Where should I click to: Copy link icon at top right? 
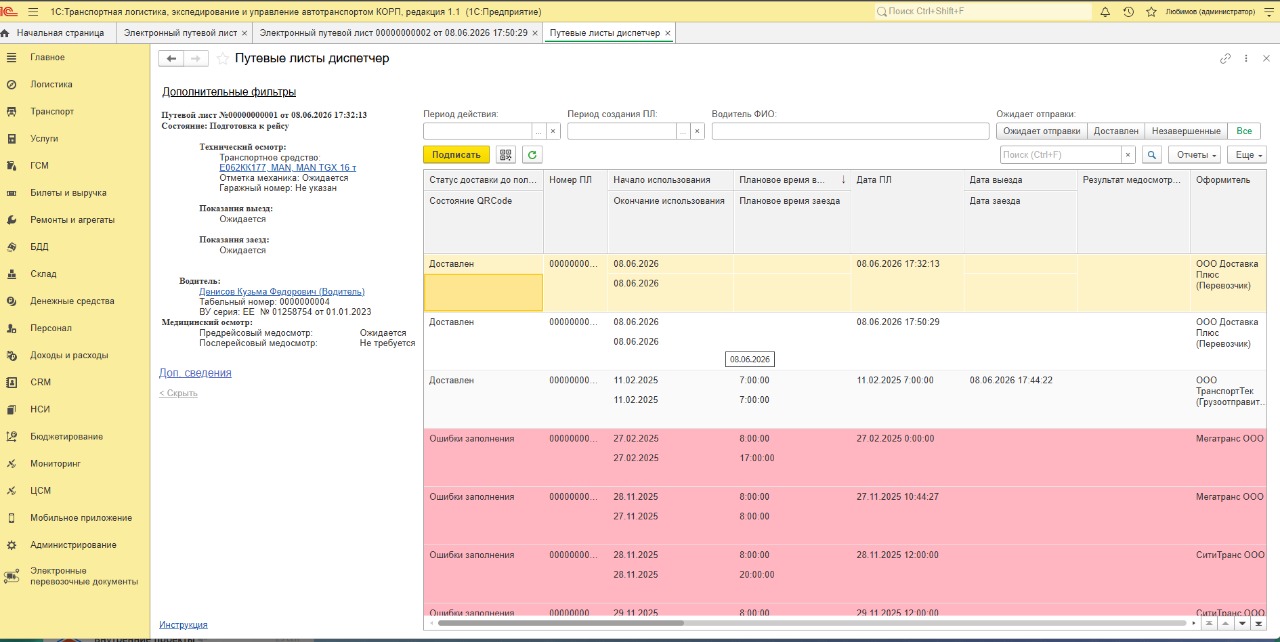1225,59
